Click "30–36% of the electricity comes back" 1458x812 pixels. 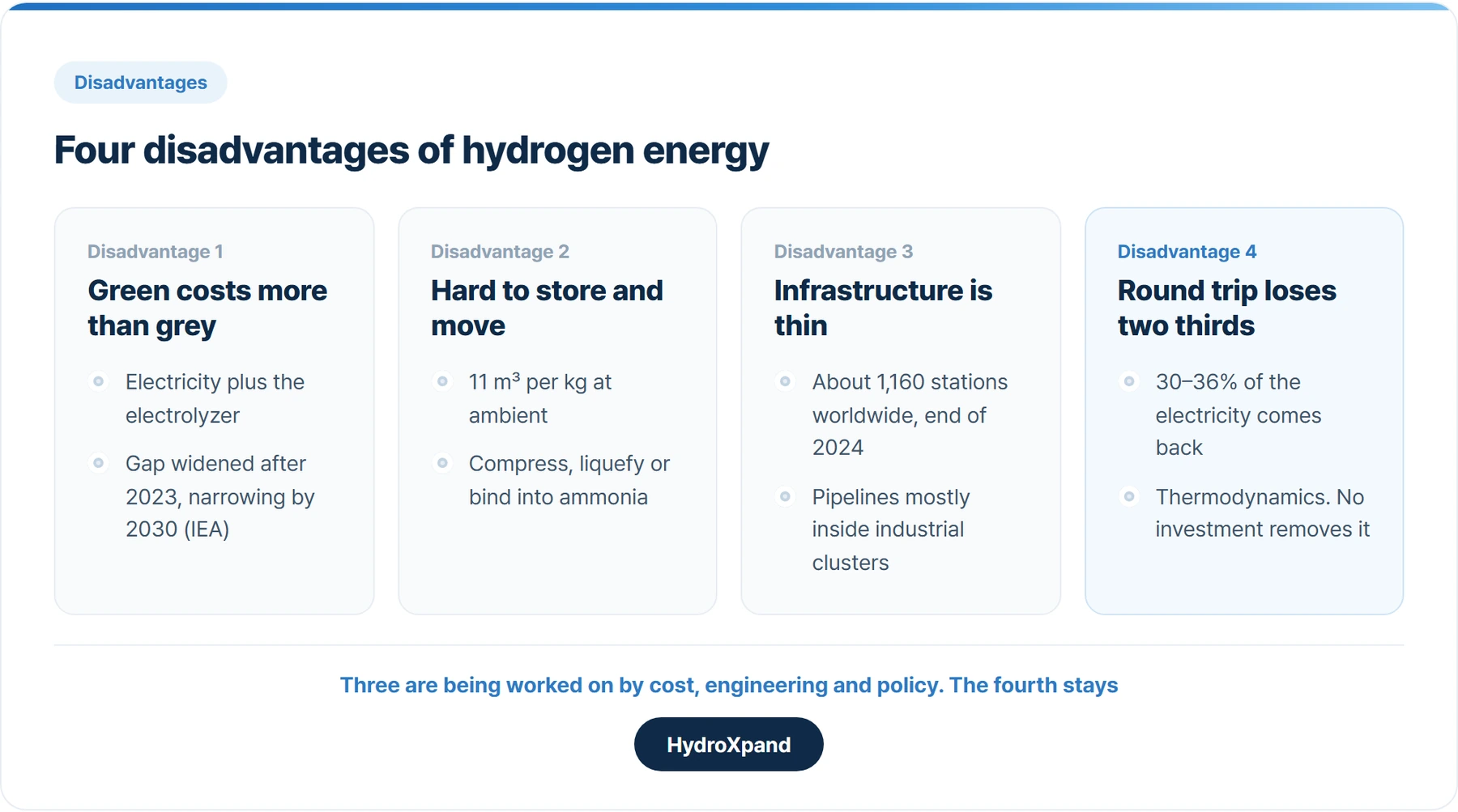pyautogui.click(x=1238, y=415)
